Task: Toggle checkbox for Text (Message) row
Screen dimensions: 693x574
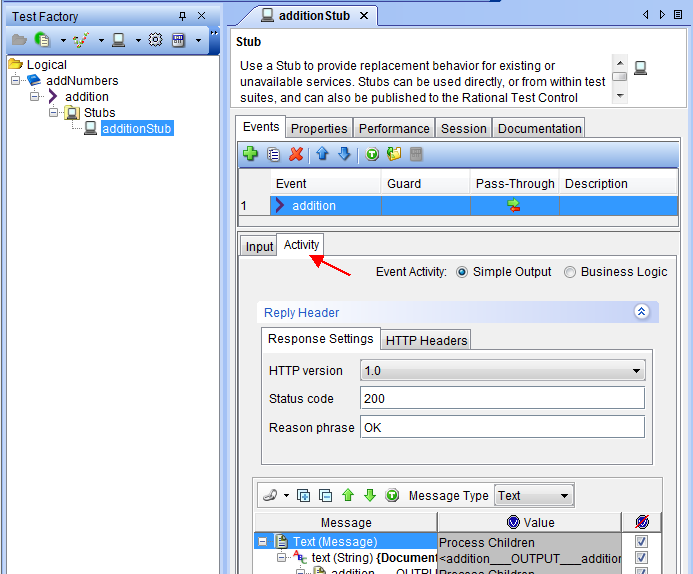Action: (x=641, y=541)
